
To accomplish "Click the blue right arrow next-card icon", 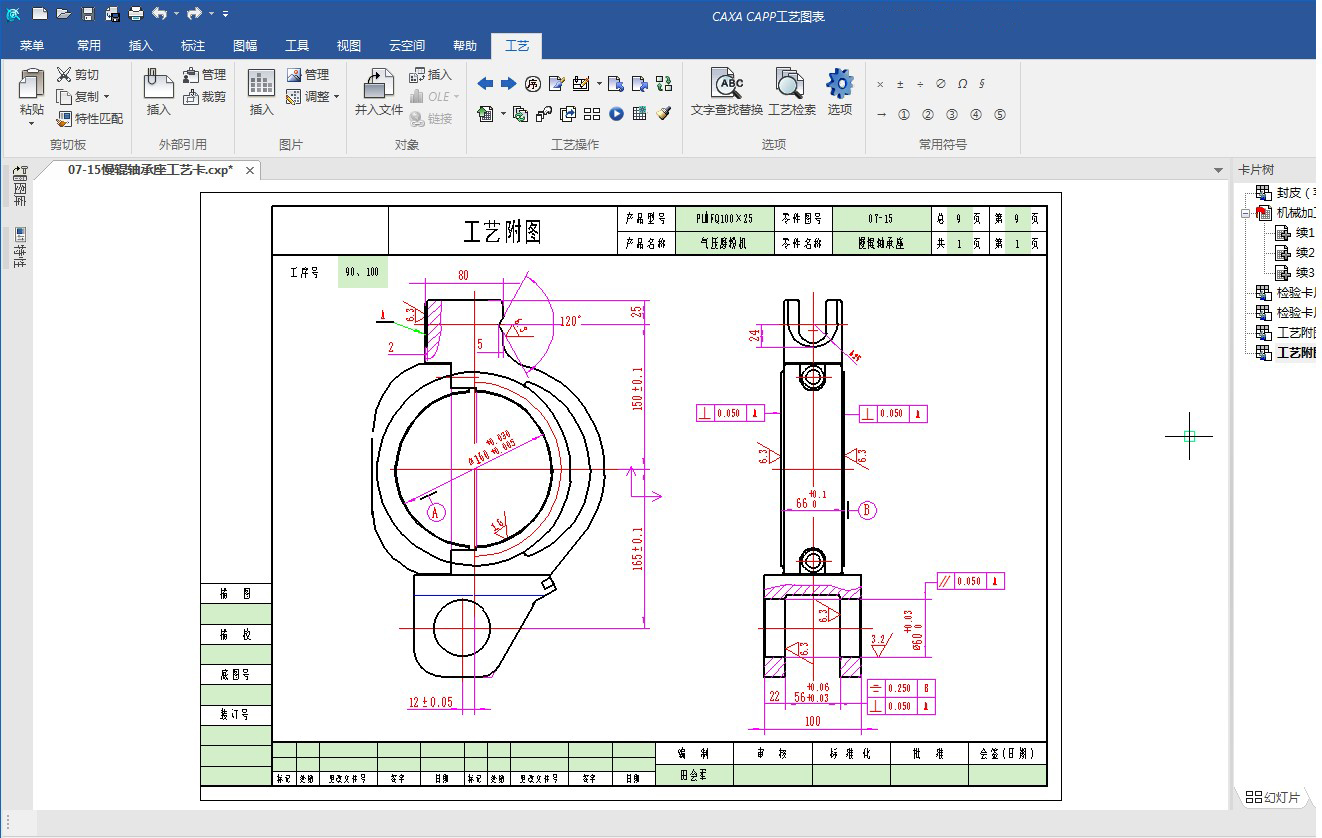I will point(508,83).
